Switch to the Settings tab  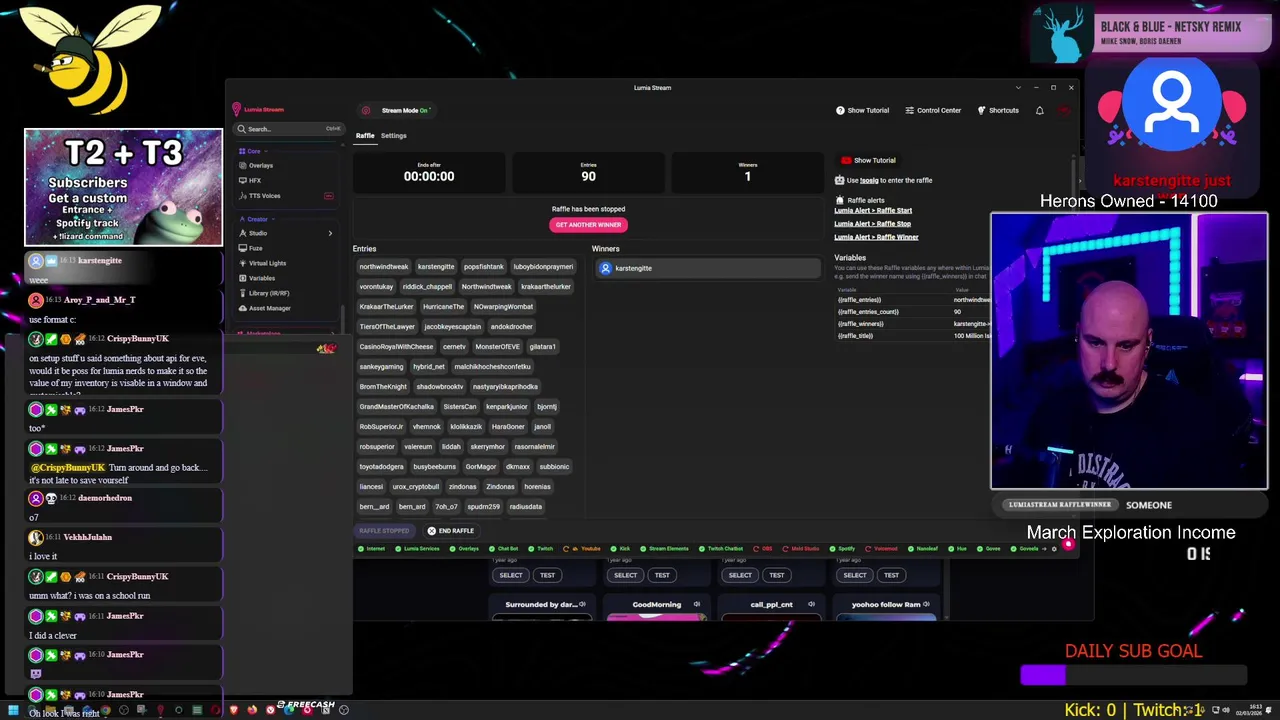pyautogui.click(x=393, y=135)
